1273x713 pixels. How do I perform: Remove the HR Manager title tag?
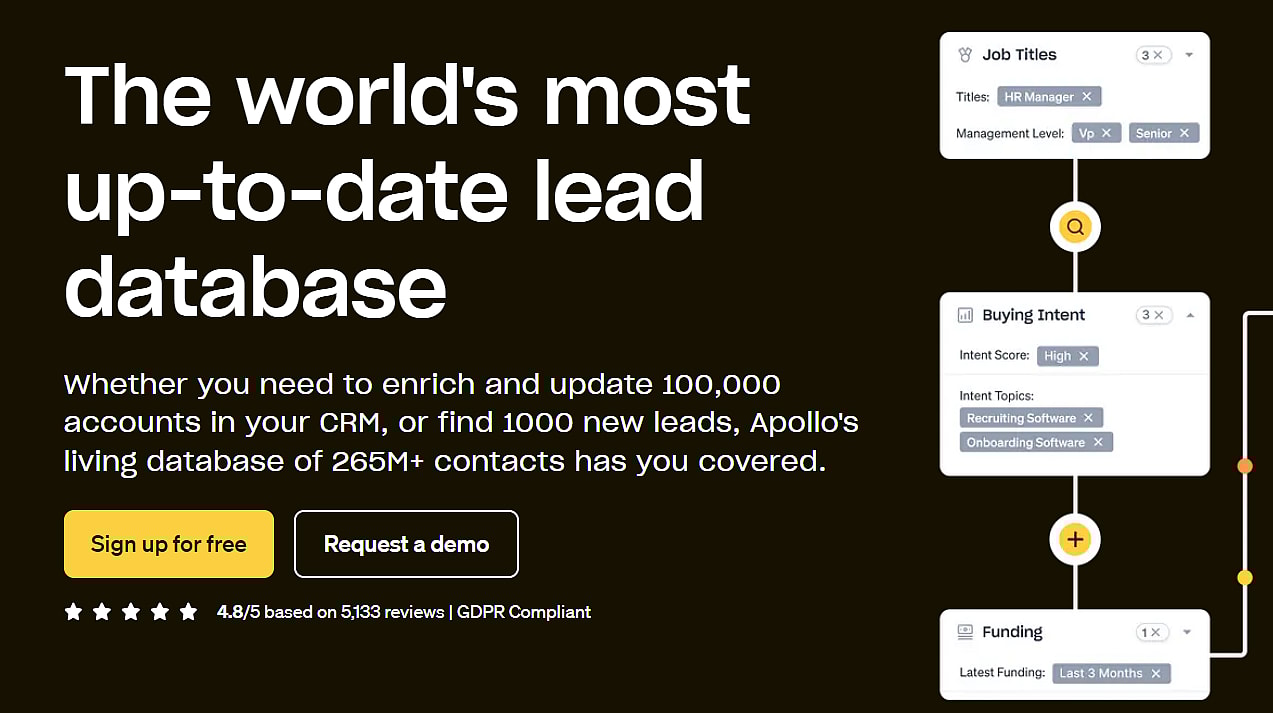[1087, 97]
